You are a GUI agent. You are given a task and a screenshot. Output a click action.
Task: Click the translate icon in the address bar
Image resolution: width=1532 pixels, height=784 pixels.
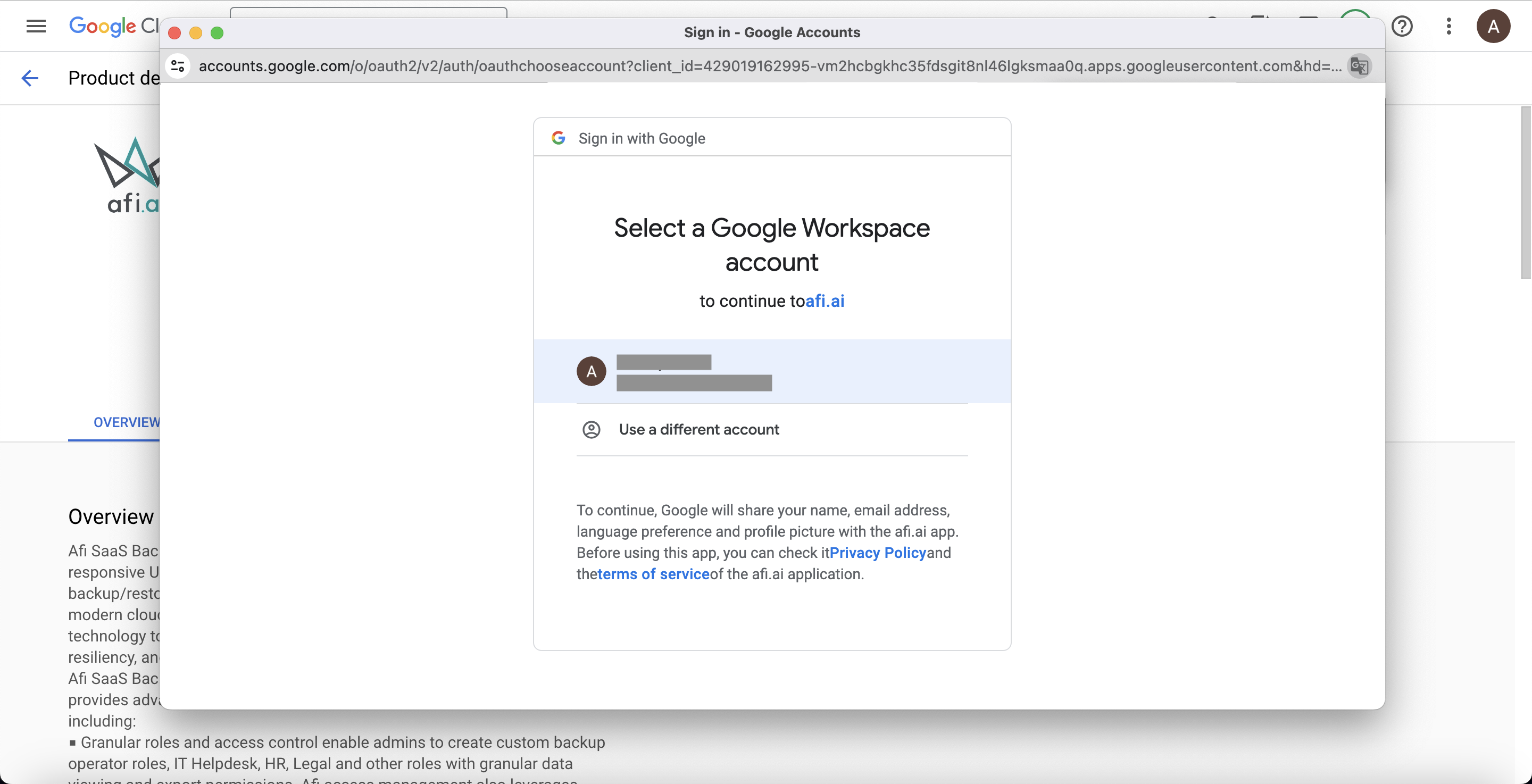tap(1359, 66)
